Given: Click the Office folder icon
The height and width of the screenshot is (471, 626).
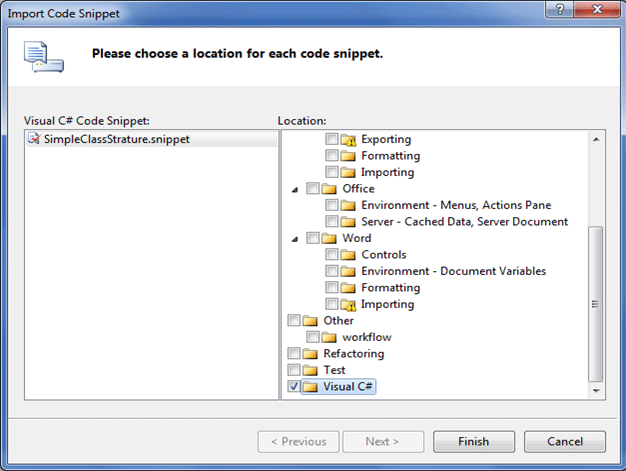Looking at the screenshot, I should (329, 188).
